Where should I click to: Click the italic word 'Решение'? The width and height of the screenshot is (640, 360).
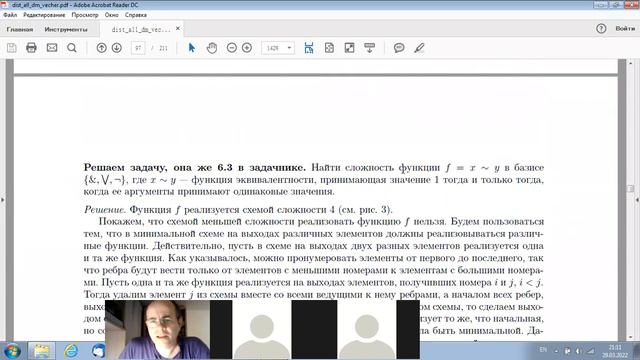tap(104, 209)
